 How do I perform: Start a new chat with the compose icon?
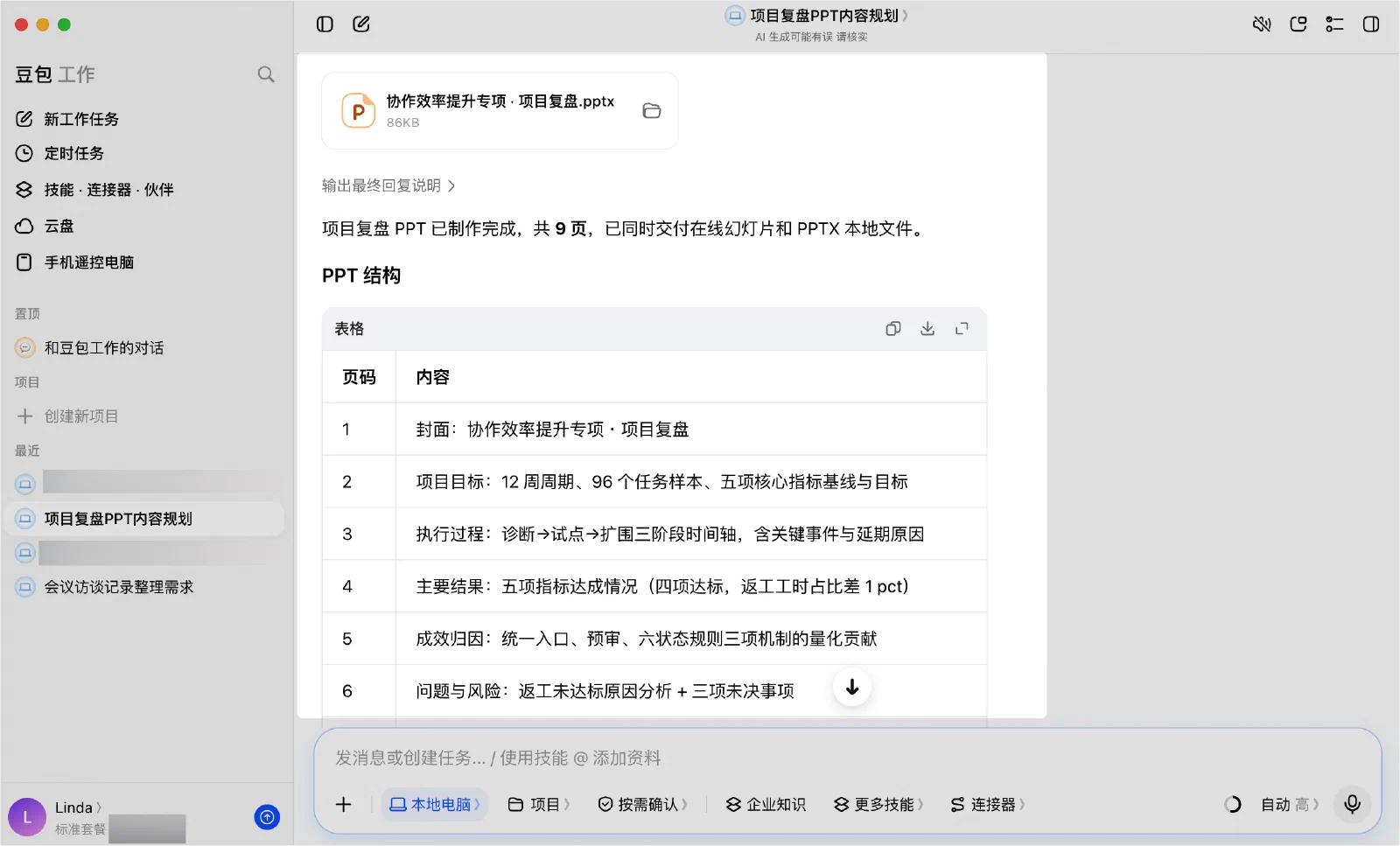pyautogui.click(x=361, y=24)
